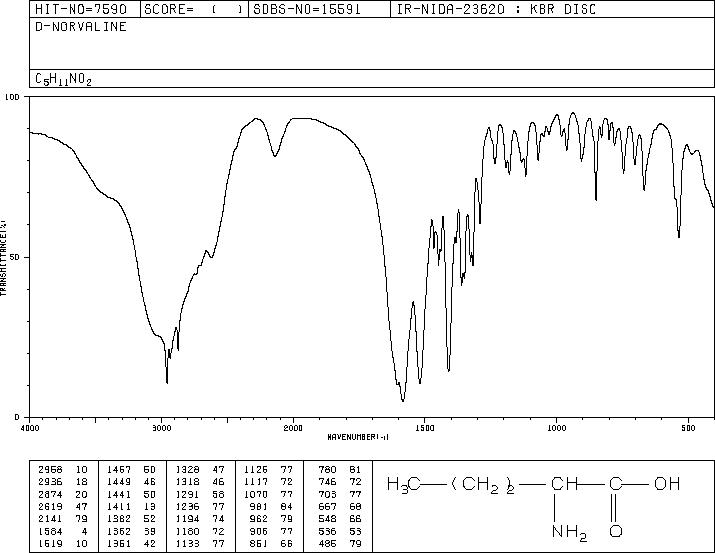The width and height of the screenshot is (715, 553).
Task: Select peak entry 2619 in table
Action: click(62, 506)
